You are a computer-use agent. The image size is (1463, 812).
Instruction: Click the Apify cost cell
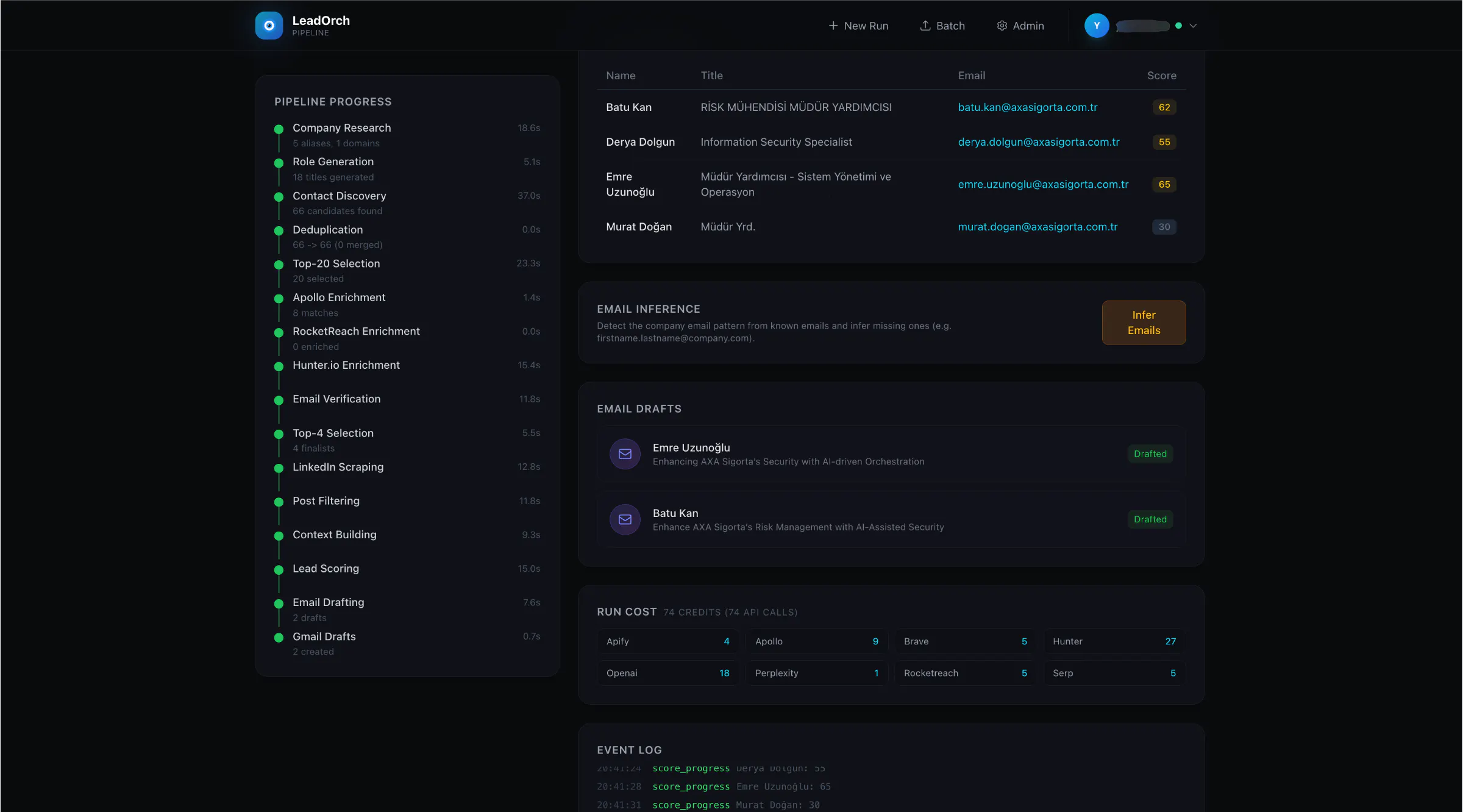(667, 641)
